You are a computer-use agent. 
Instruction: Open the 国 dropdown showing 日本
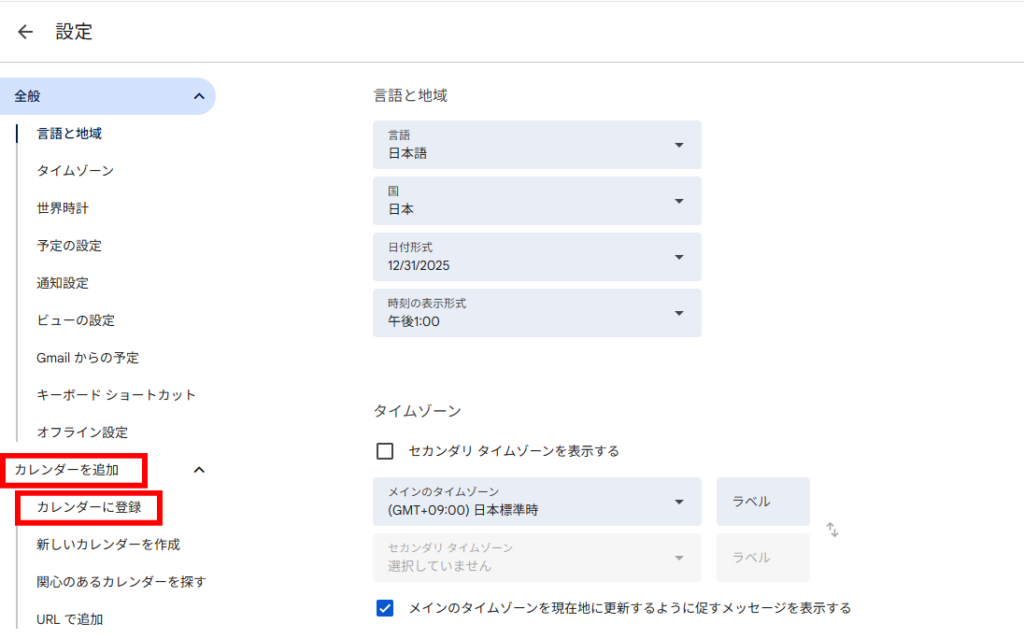coord(537,201)
